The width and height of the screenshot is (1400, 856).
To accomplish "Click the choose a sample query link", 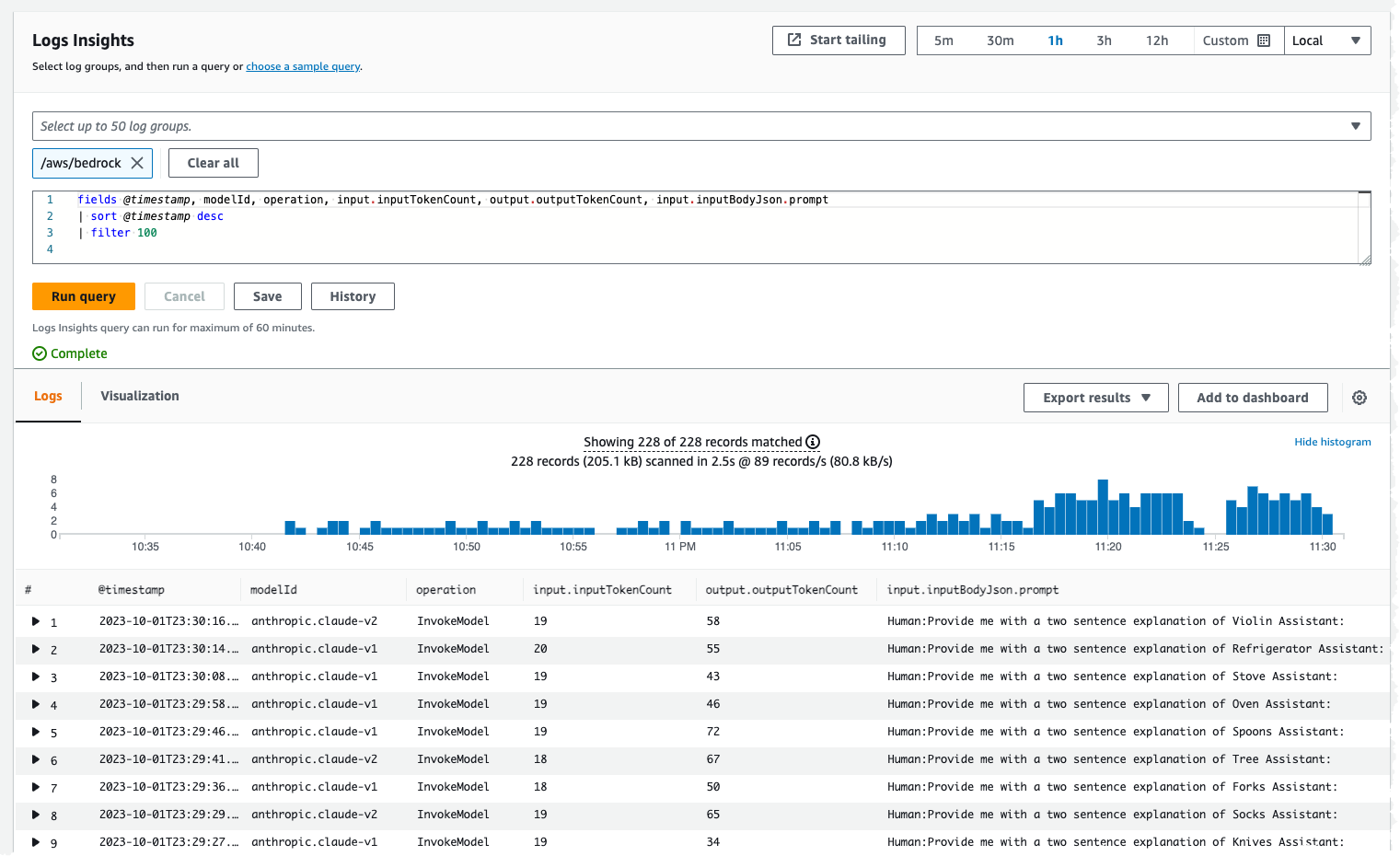I will tap(303, 66).
